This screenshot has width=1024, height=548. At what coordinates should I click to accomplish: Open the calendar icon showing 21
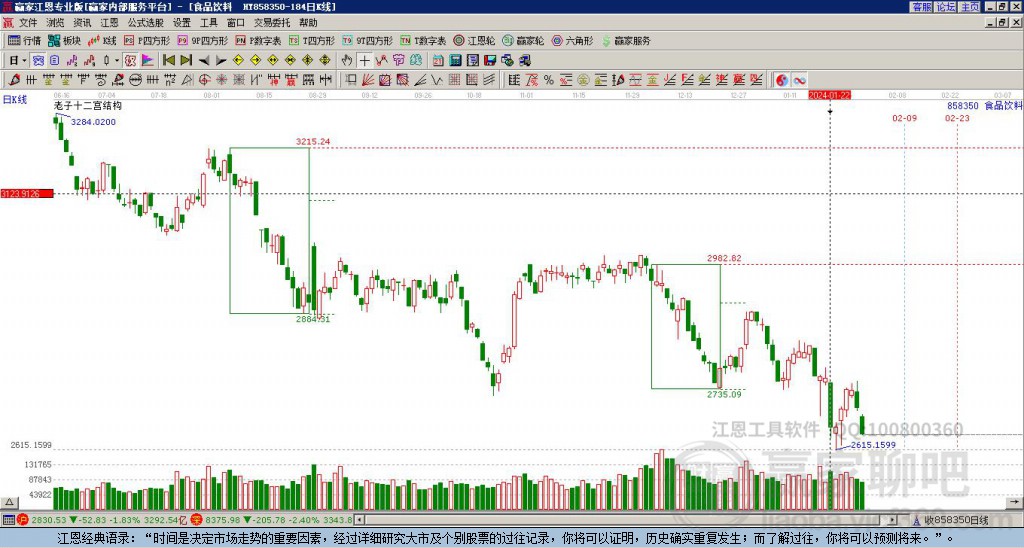(438, 61)
